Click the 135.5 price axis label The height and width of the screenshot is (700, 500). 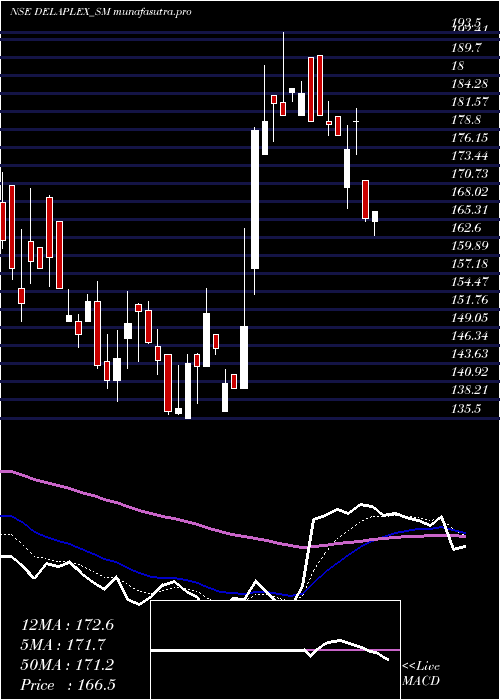click(x=467, y=408)
